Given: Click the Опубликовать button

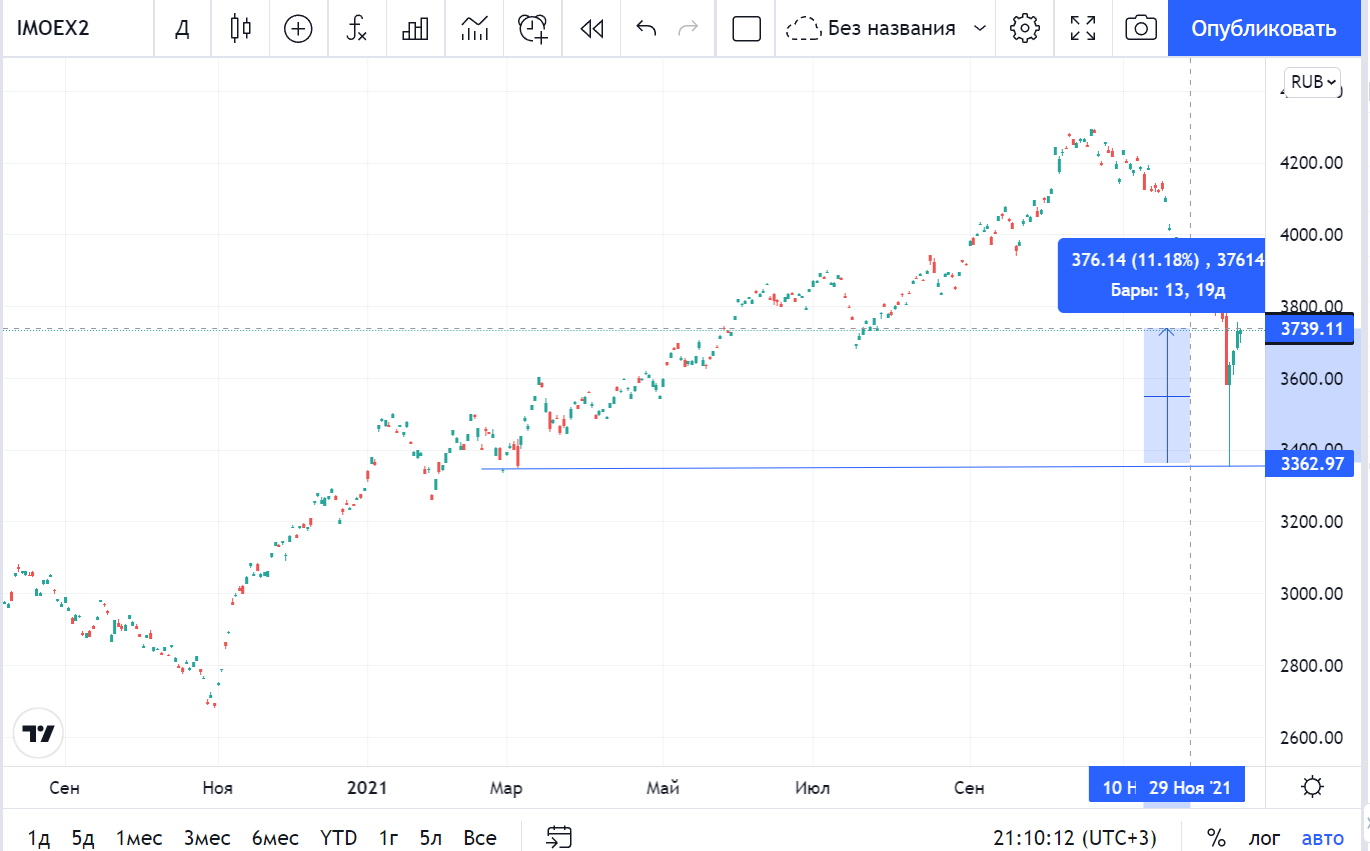Looking at the screenshot, I should click(1263, 28).
